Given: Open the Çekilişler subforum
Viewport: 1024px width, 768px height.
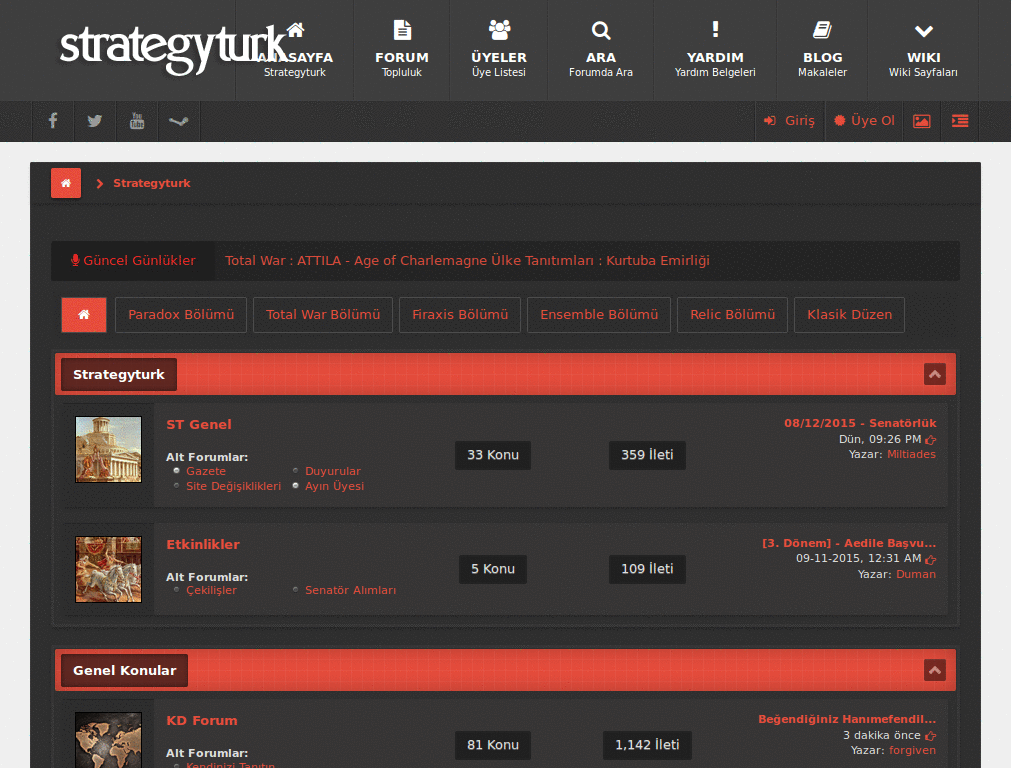Looking at the screenshot, I should click(x=211, y=590).
